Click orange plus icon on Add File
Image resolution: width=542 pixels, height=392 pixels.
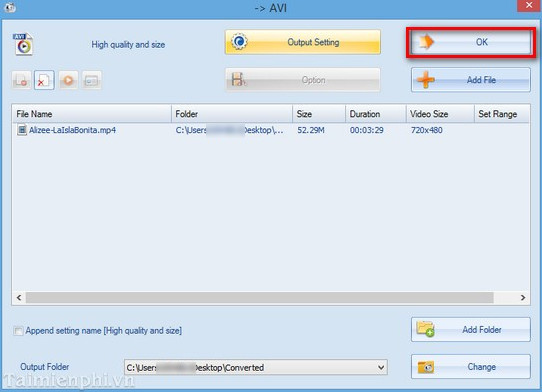pyautogui.click(x=426, y=80)
